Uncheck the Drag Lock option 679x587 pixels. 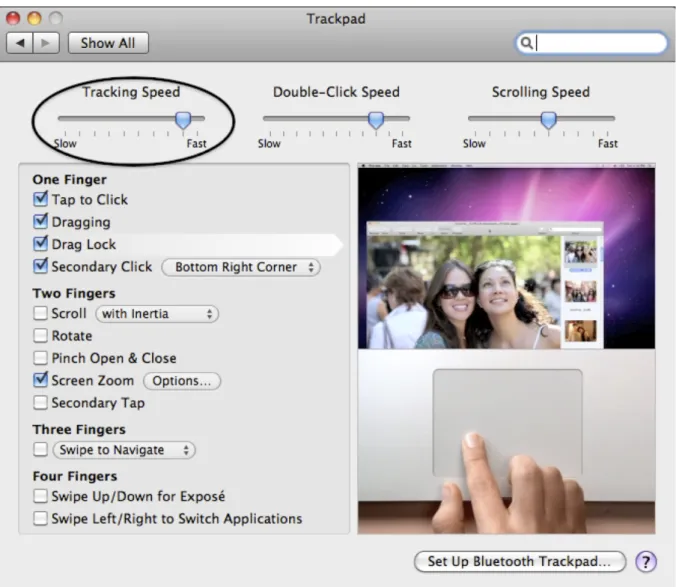41,244
